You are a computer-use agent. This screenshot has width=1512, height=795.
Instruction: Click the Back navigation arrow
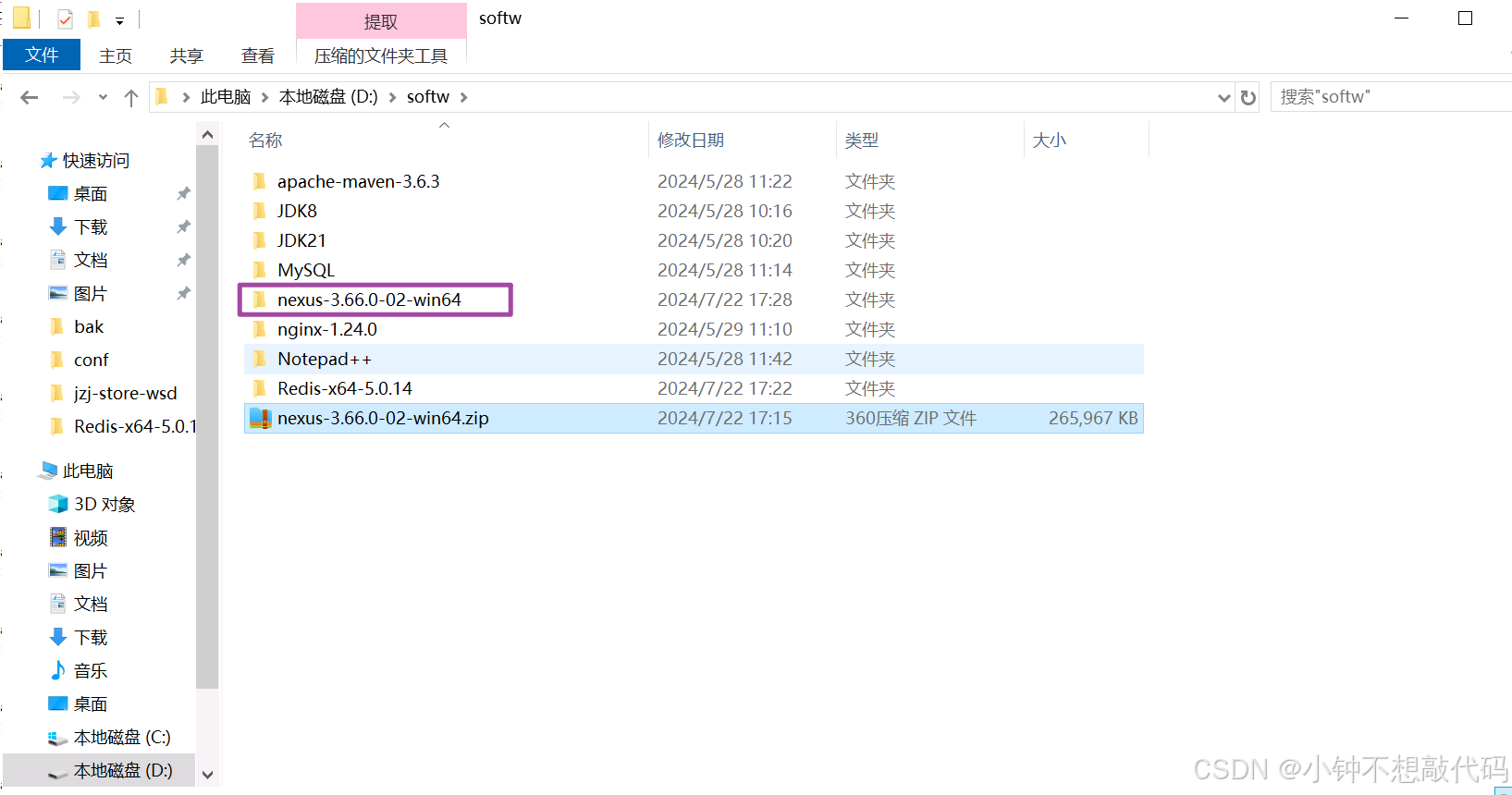[30, 97]
